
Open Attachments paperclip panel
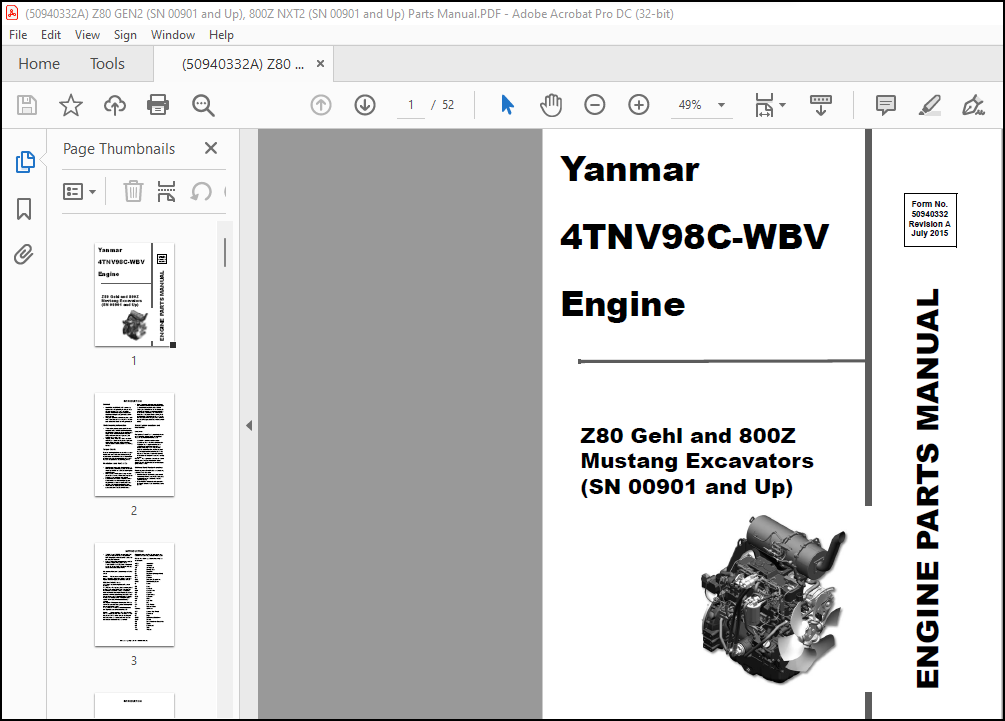pos(24,254)
